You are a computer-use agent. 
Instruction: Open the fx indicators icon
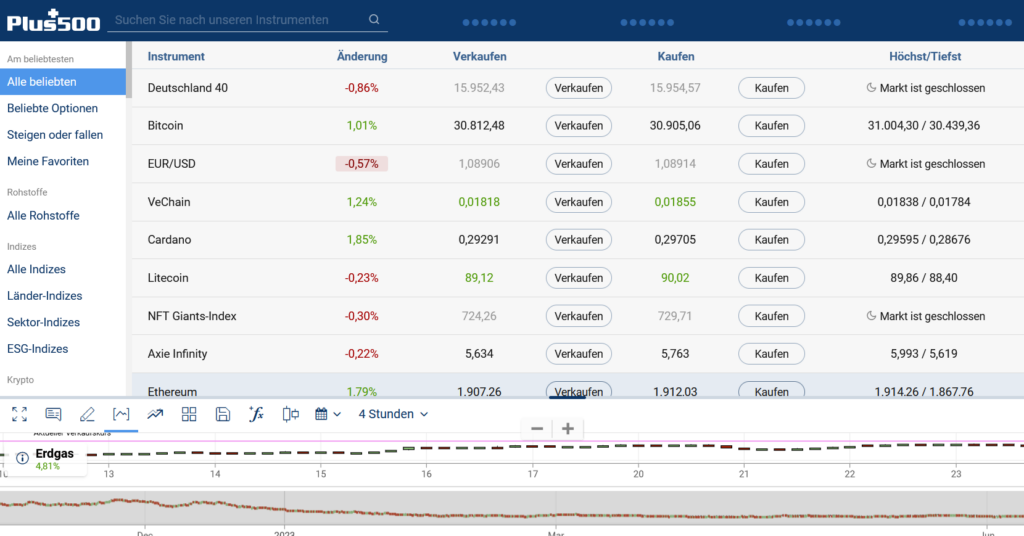(x=256, y=414)
